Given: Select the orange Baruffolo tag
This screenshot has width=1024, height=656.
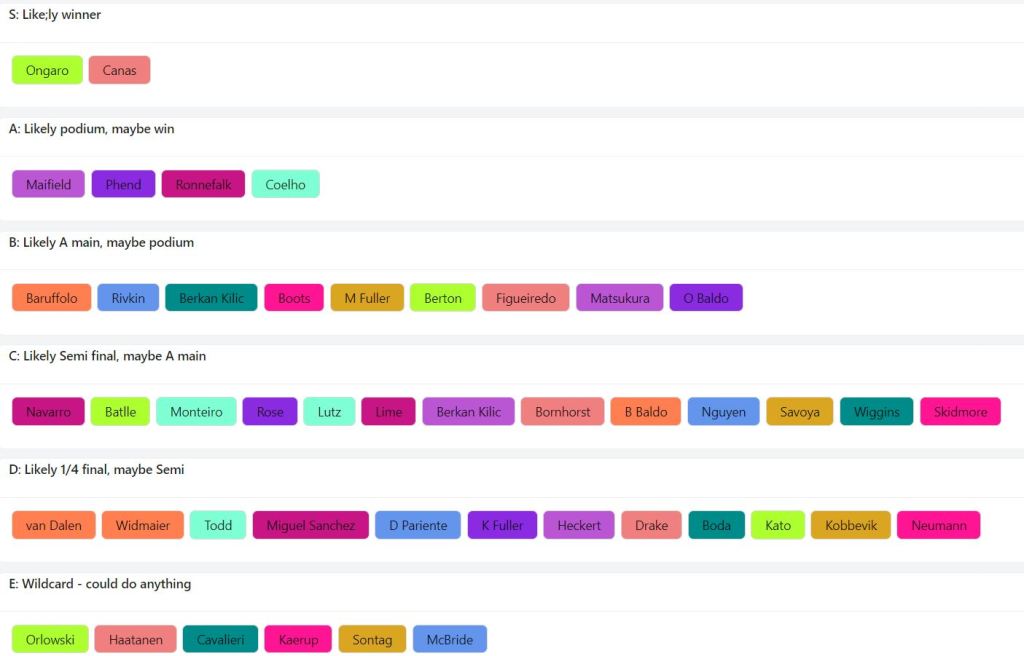Looking at the screenshot, I should tap(51, 298).
